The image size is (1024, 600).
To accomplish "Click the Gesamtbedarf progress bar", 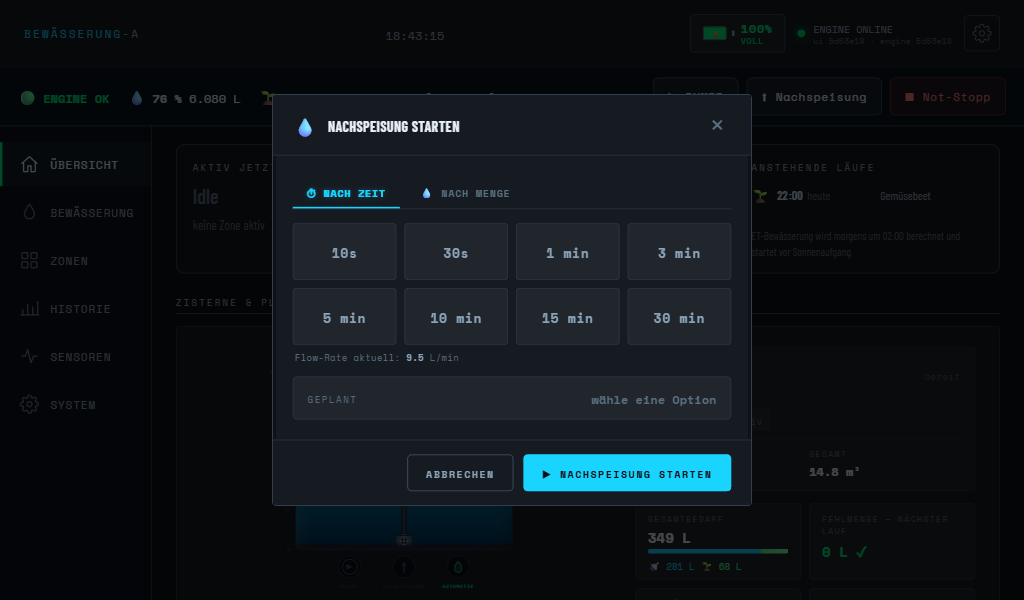I will pos(718,552).
